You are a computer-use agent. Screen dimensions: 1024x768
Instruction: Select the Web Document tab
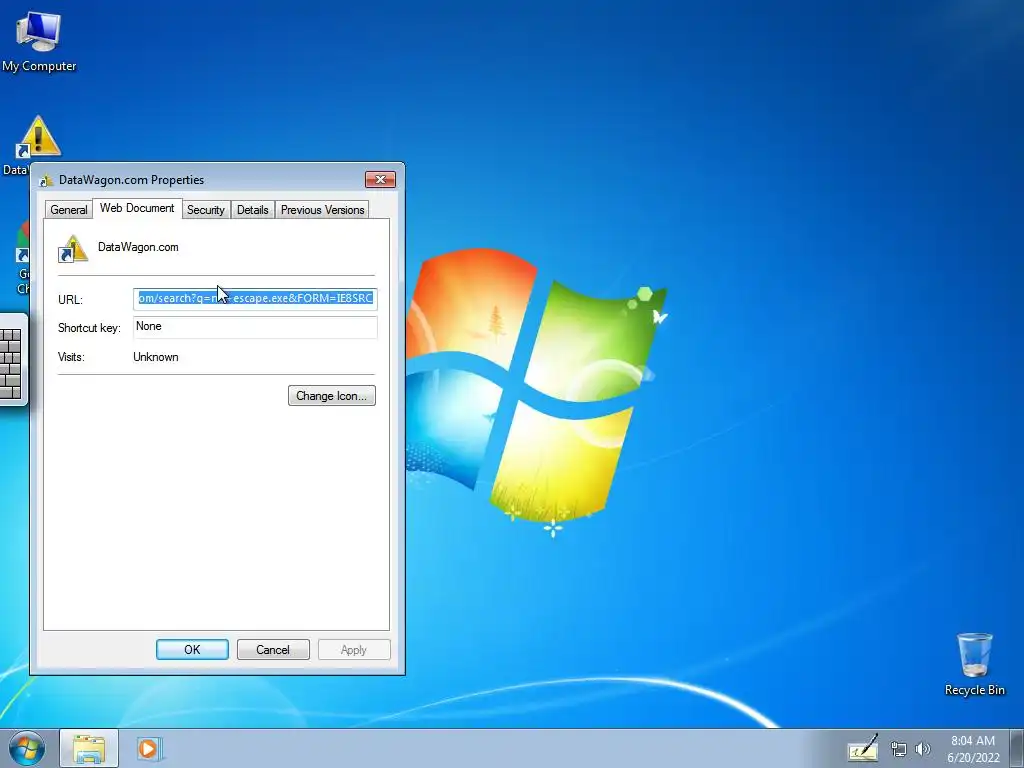point(137,208)
